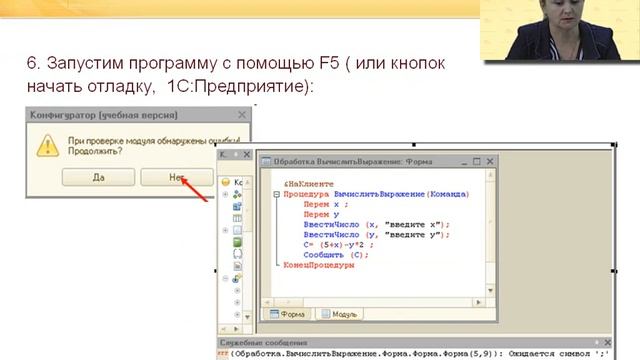
Task: Click the code line "Перем y"
Action: click(x=321, y=214)
